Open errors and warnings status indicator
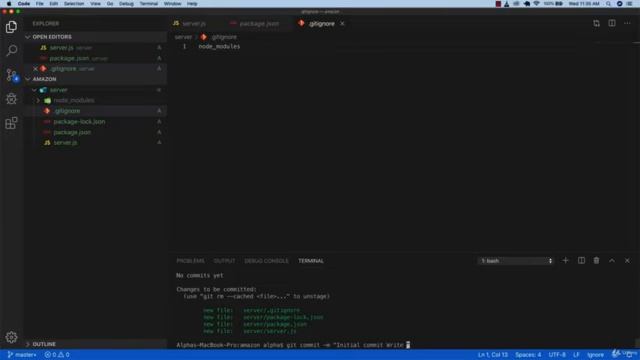 tap(57, 355)
